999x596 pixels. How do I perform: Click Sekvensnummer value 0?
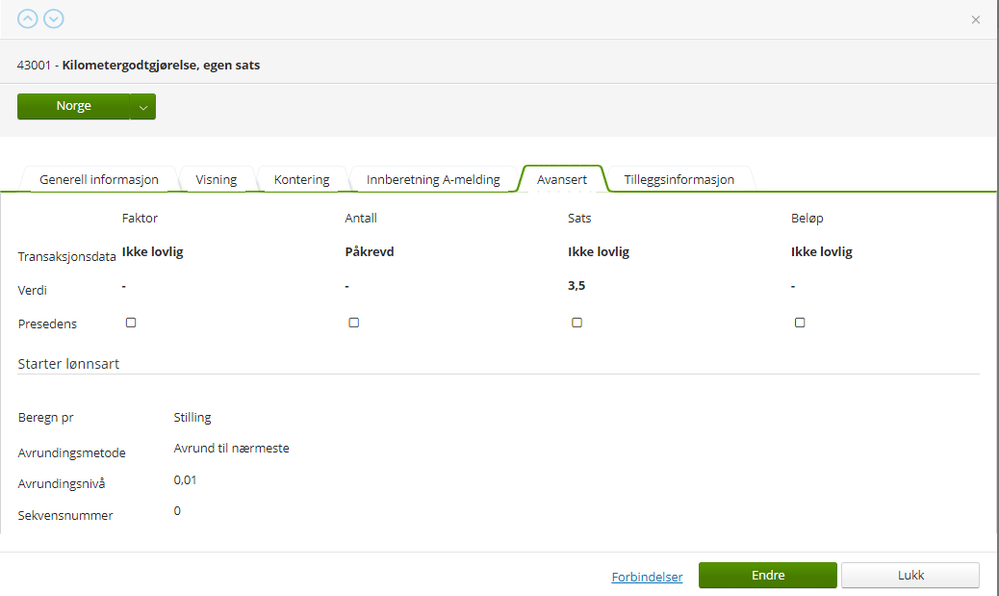[177, 511]
